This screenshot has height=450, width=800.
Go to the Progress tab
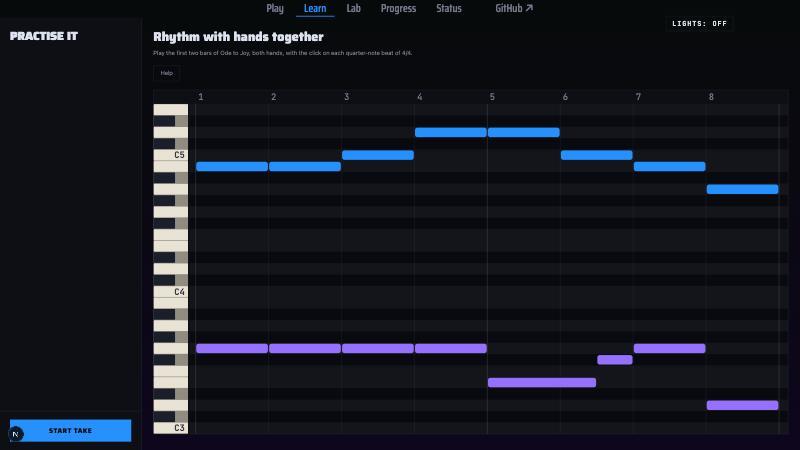398,8
